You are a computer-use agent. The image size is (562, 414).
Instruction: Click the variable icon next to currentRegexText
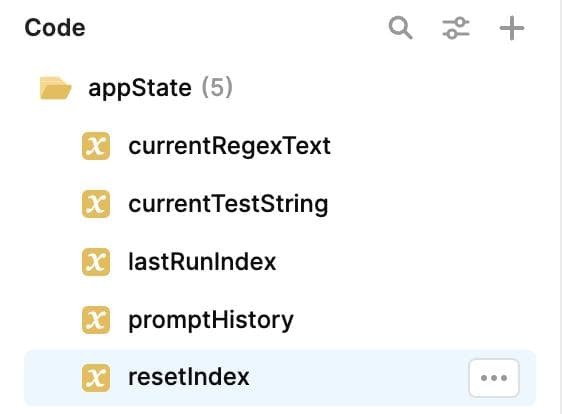coord(96,146)
